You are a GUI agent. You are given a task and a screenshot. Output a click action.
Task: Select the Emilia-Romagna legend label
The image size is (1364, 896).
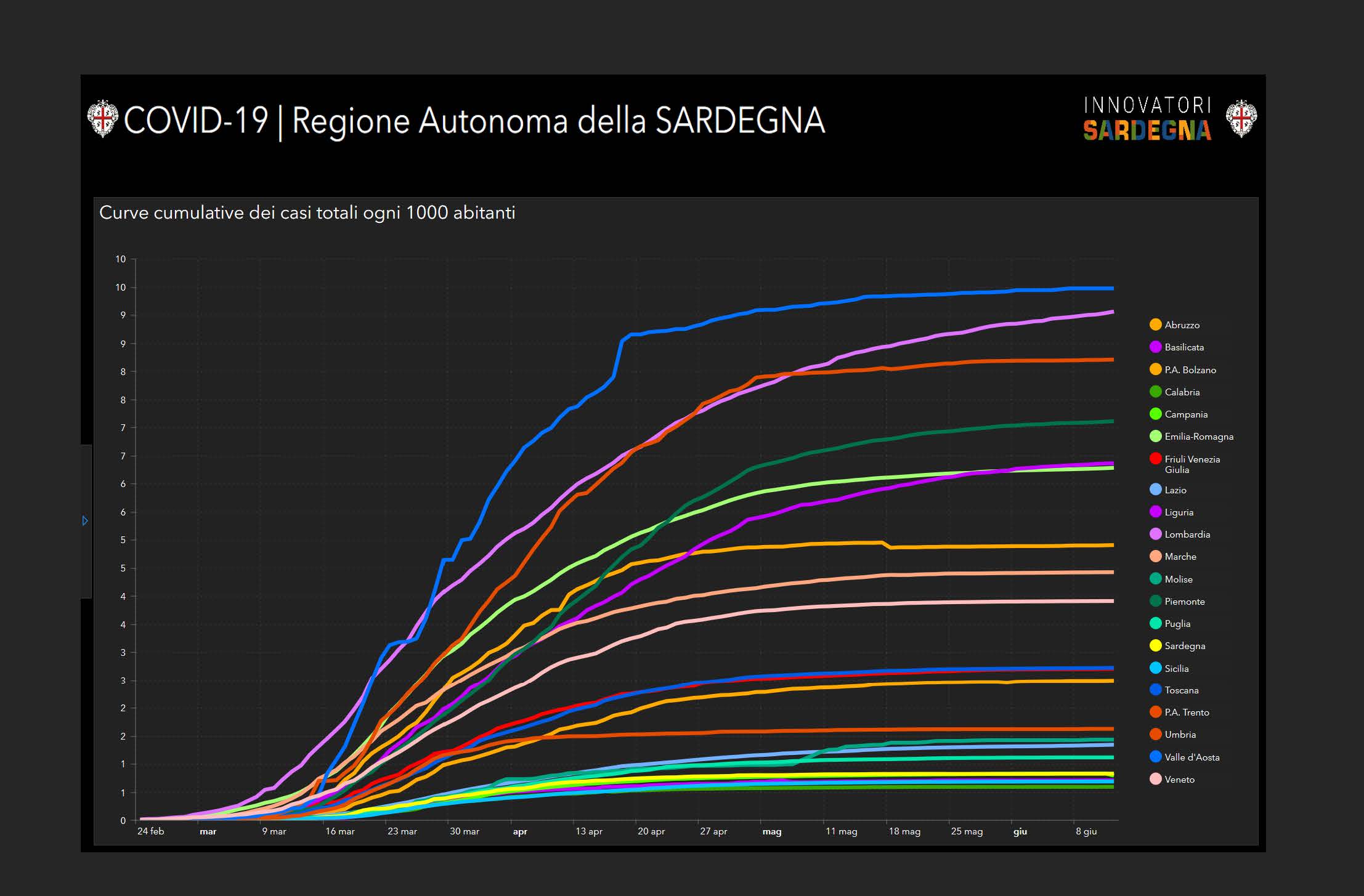tap(1198, 437)
